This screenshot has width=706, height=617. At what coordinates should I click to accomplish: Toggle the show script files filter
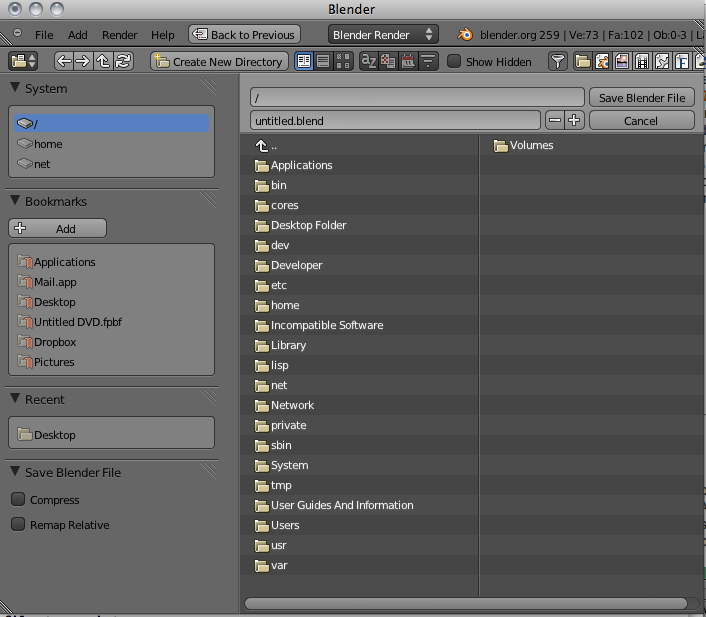tap(661, 61)
